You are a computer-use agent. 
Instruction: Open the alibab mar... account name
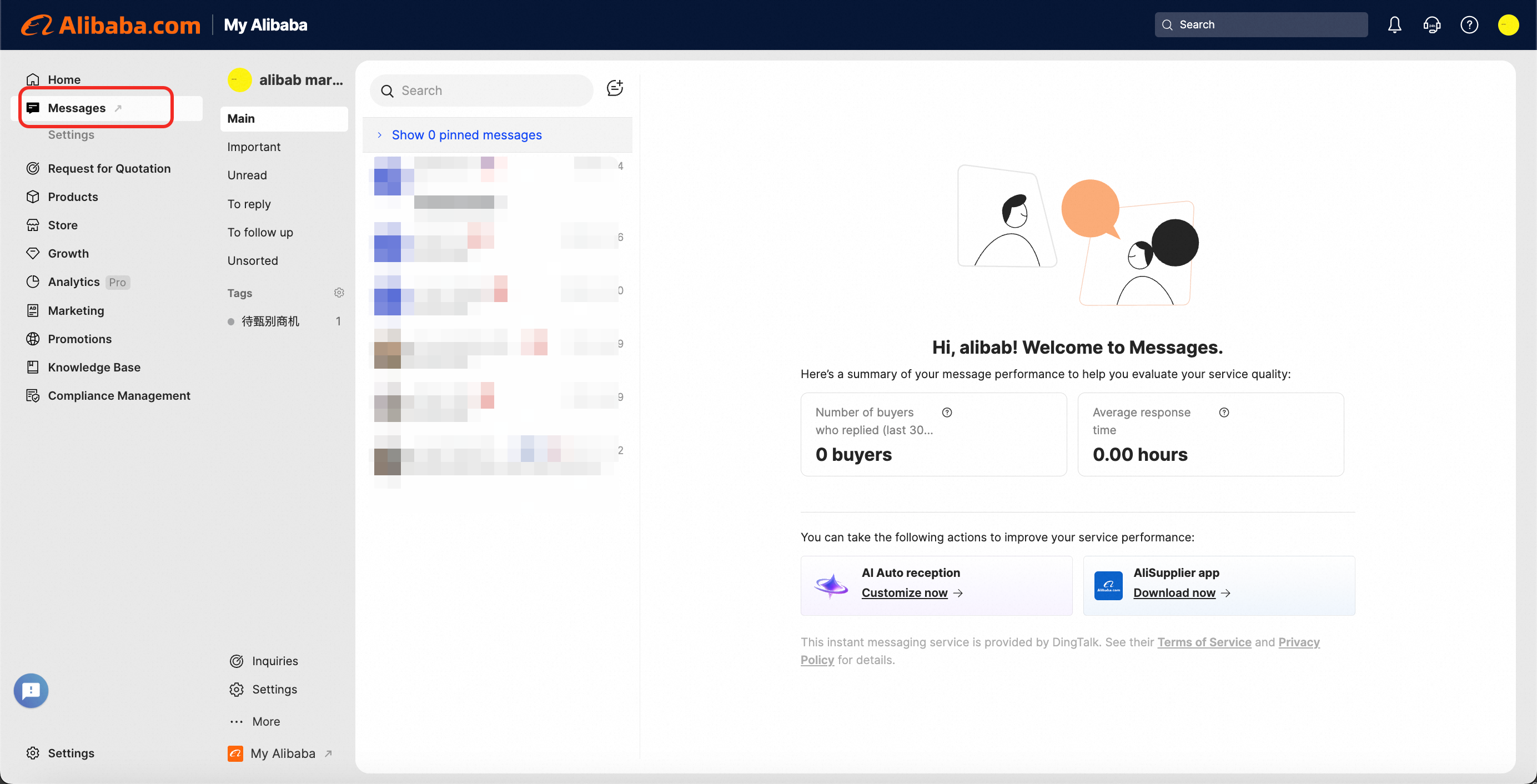pyautogui.click(x=302, y=80)
